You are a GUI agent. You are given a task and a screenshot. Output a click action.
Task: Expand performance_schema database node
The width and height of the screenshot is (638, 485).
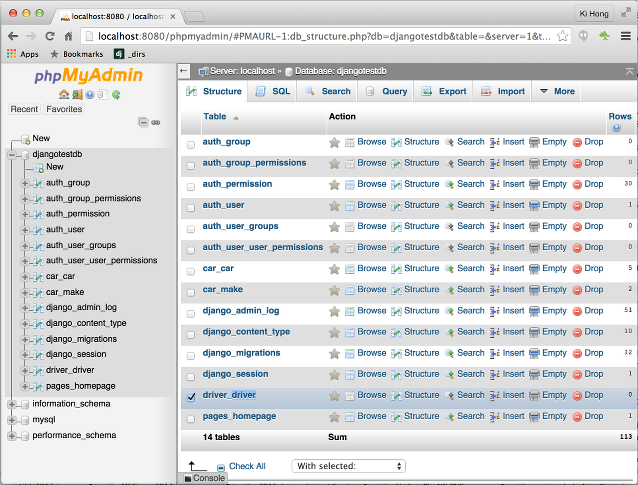[12, 436]
